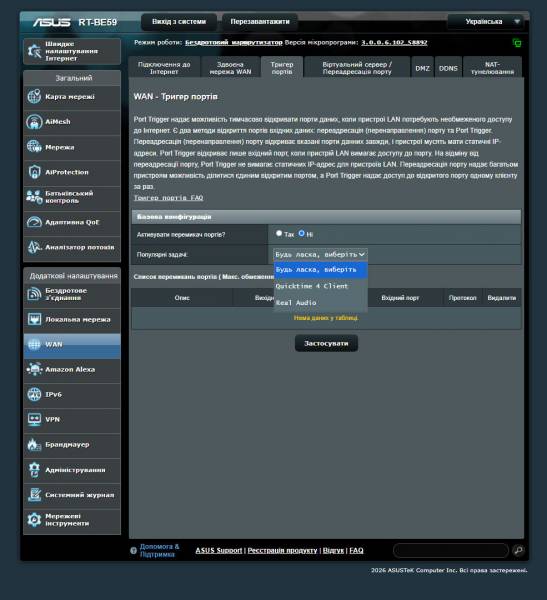
Task: Select Ні radio for port trigger
Action: [302, 233]
